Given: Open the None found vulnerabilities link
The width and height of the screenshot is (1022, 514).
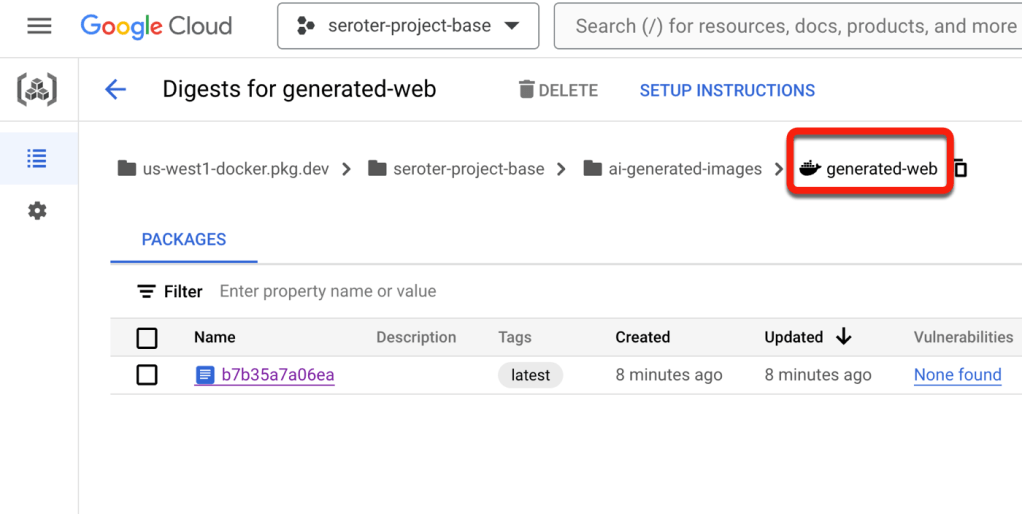Looking at the screenshot, I should (957, 375).
